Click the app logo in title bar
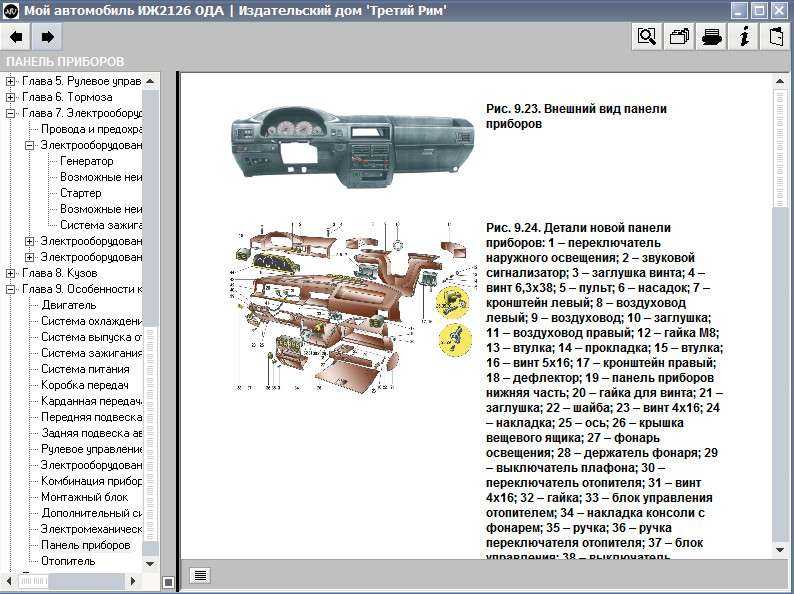This screenshot has width=794, height=594. (x=11, y=11)
